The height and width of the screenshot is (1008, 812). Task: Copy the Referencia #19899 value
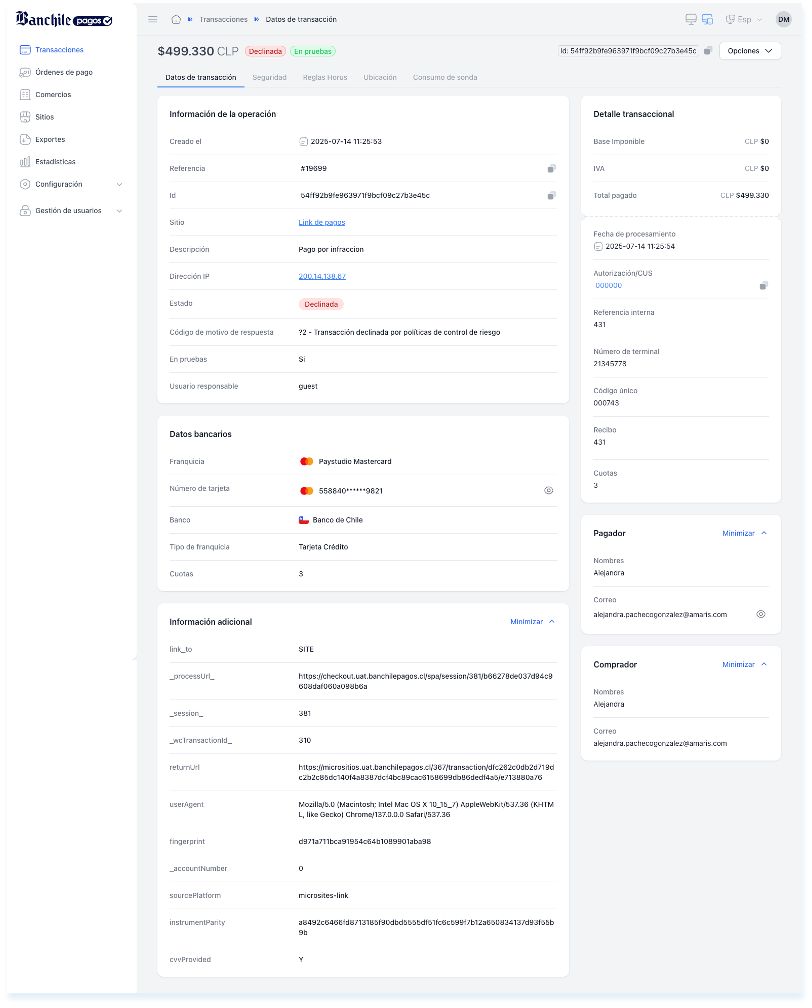click(551, 168)
